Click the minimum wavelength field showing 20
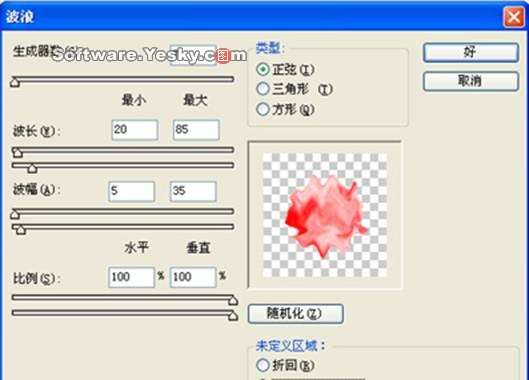The width and height of the screenshot is (529, 380). coord(135,130)
